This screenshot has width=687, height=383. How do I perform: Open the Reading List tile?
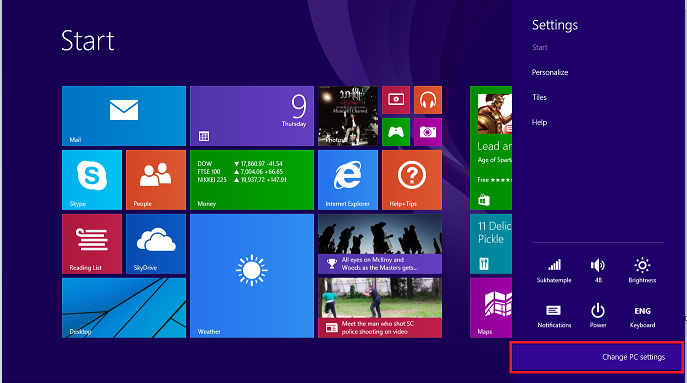coord(92,244)
